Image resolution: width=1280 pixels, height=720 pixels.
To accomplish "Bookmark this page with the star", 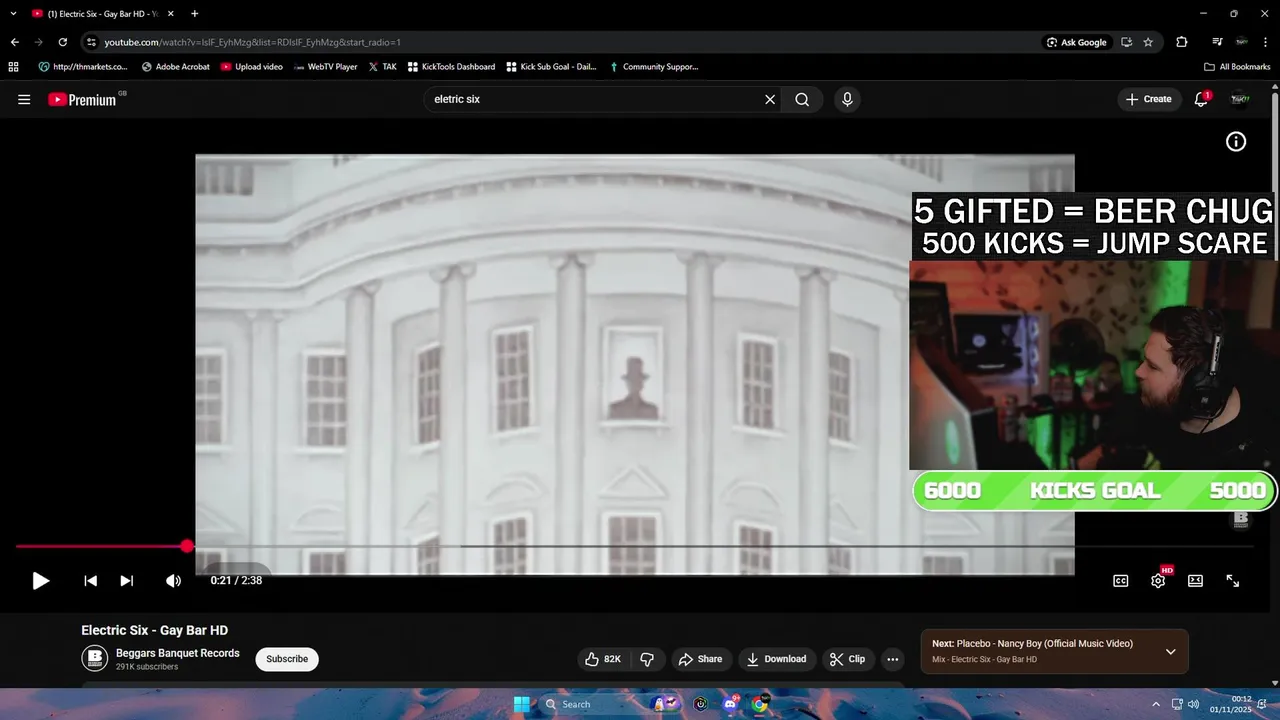I will pyautogui.click(x=1148, y=42).
